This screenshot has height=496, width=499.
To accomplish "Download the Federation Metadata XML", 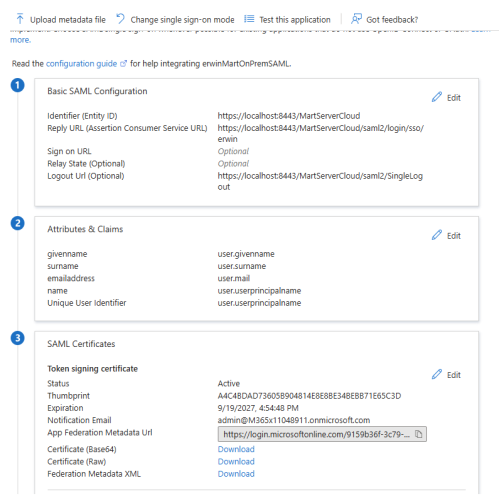I will [x=236, y=474].
